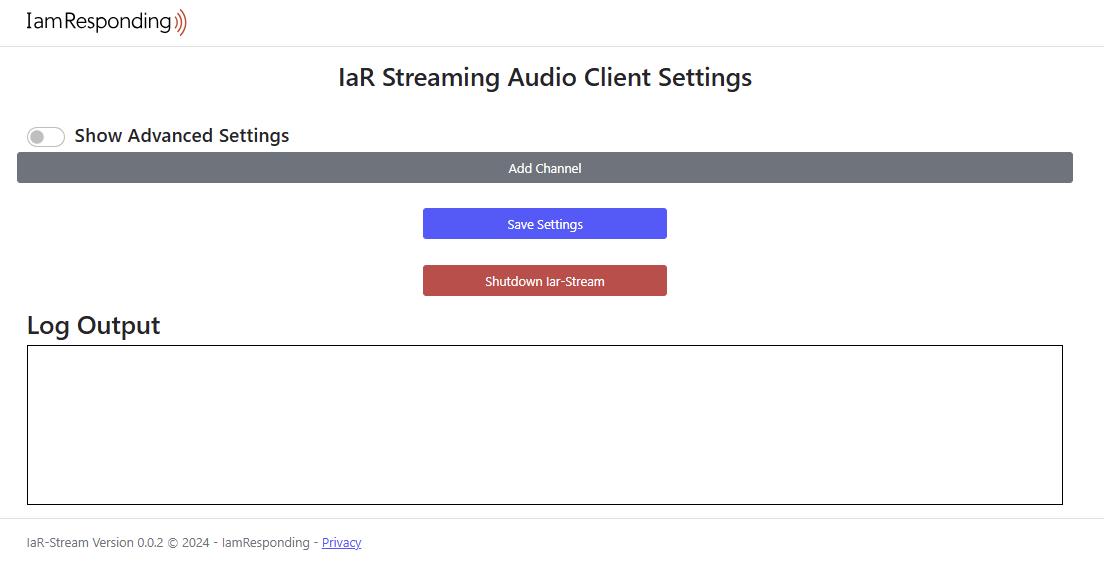This screenshot has height=571, width=1104.
Task: Click the IamResponding logo in the header
Action: [106, 22]
